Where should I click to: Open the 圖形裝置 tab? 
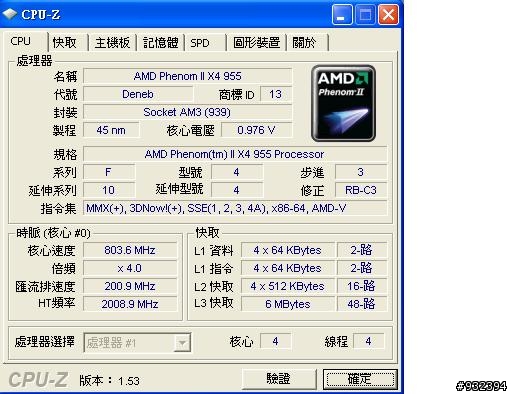coord(256,43)
